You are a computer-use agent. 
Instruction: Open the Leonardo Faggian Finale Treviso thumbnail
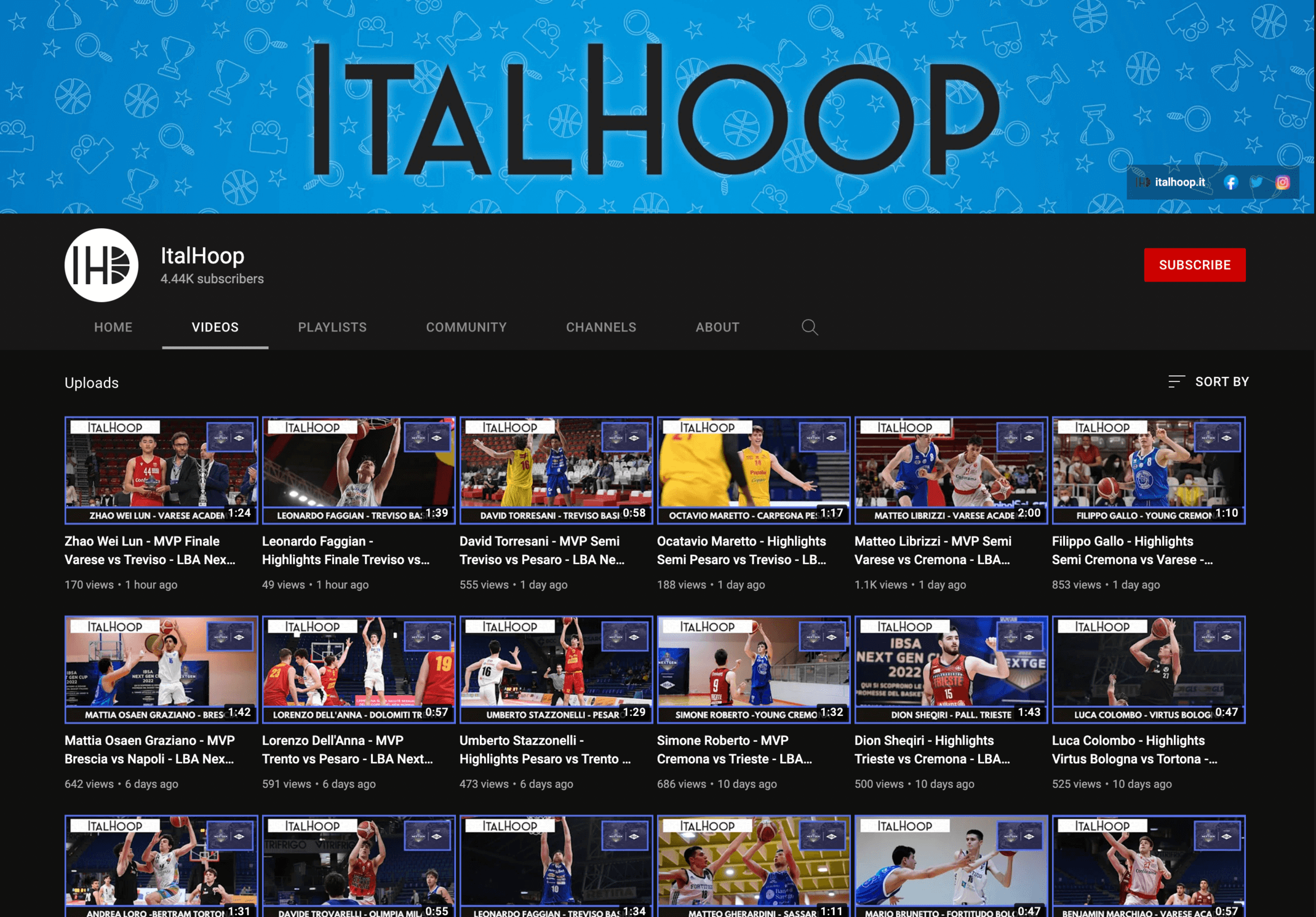tap(359, 470)
